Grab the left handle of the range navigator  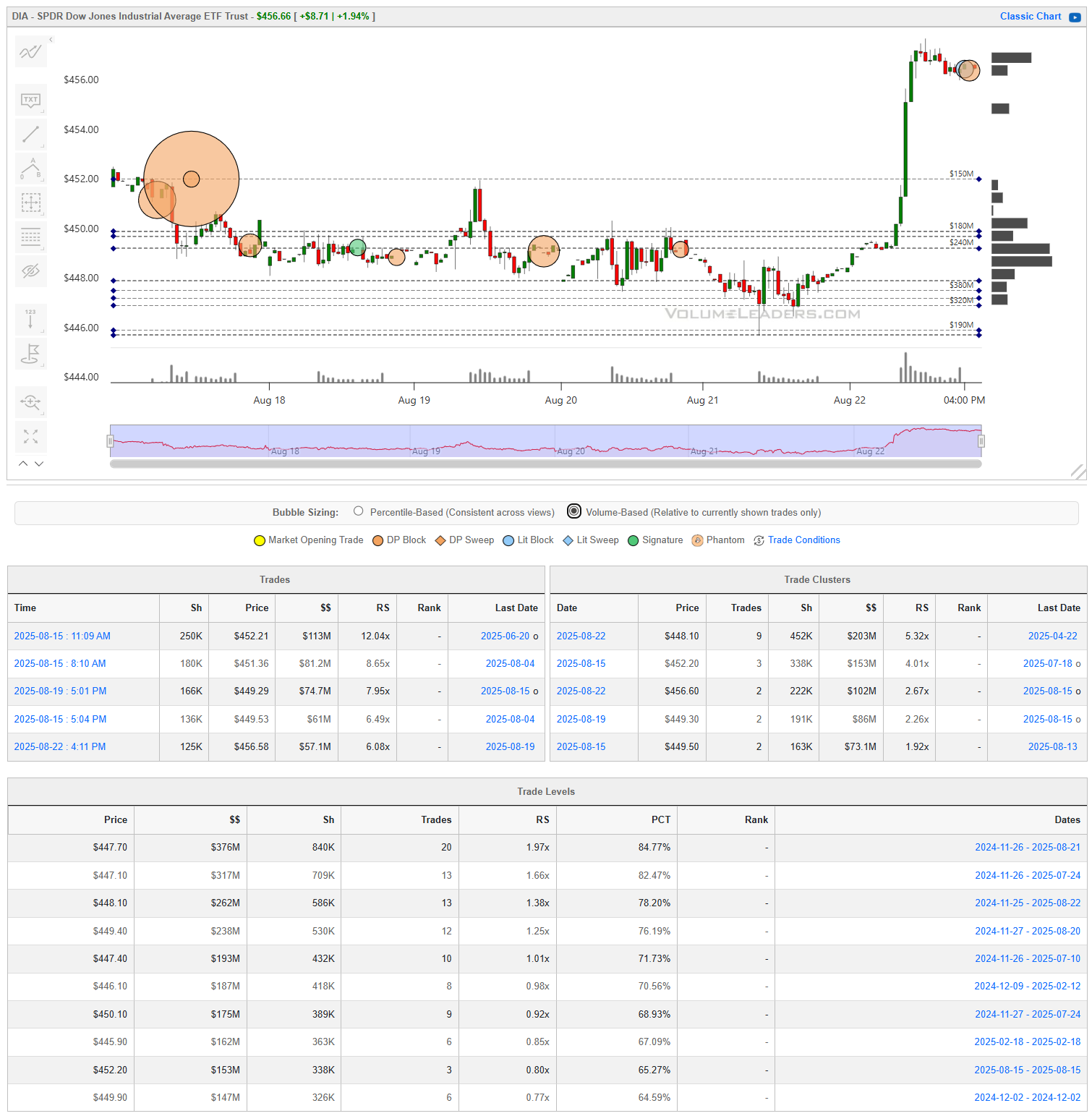pyautogui.click(x=110, y=440)
